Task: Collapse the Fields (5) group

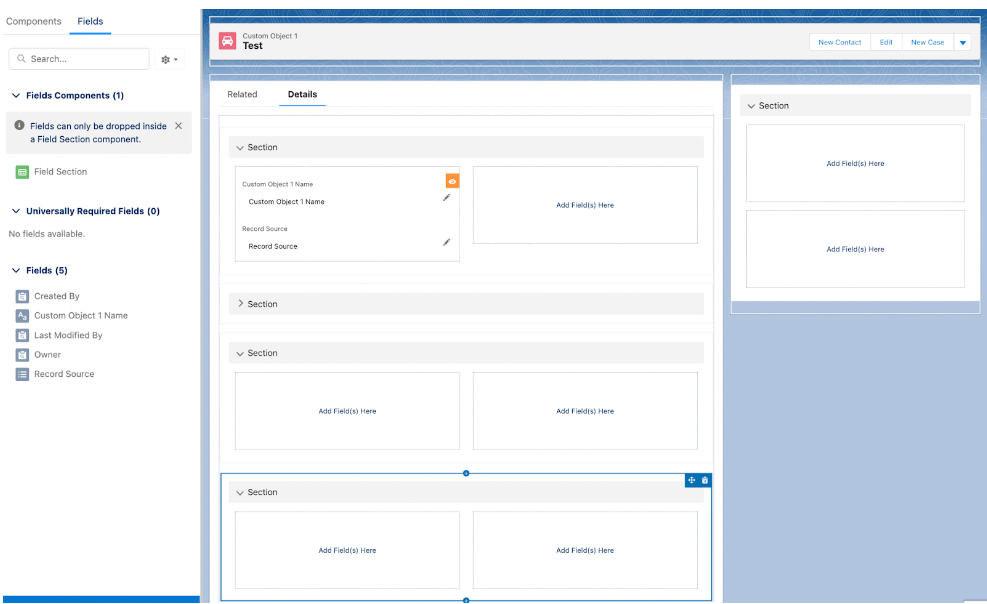Action: [x=16, y=271]
